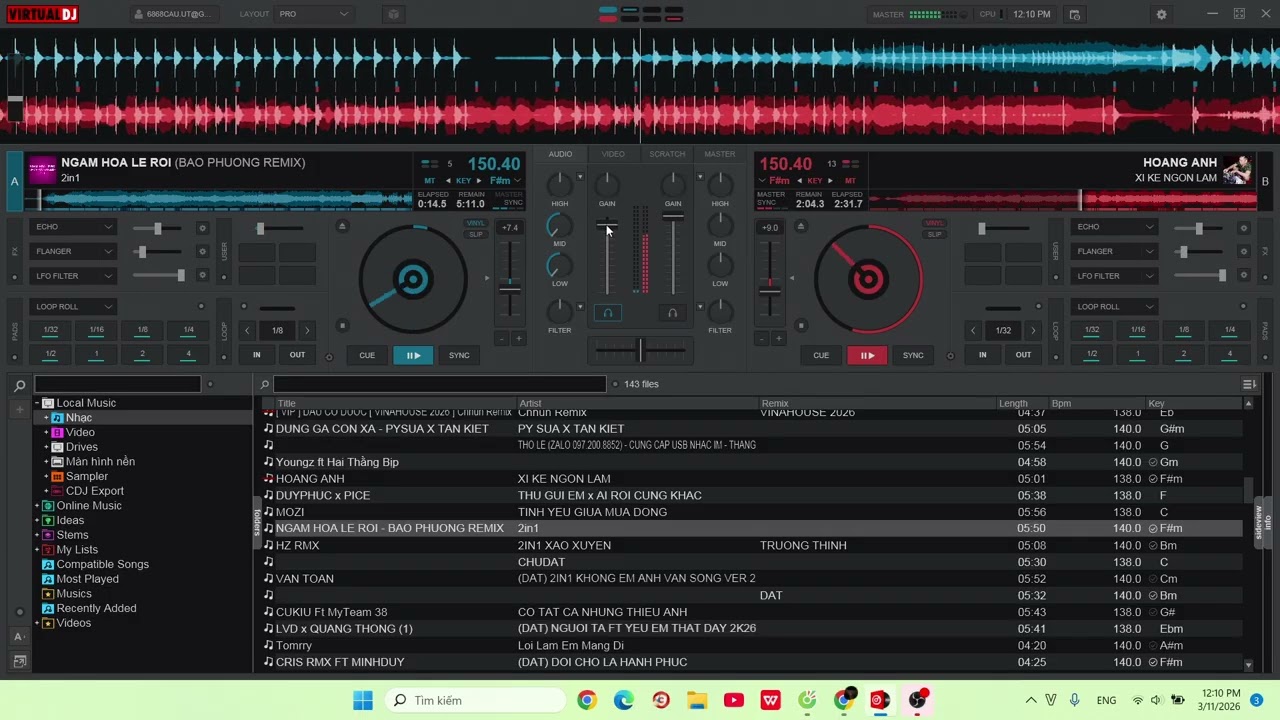Expand the Online Music folder
Image resolution: width=1280 pixels, height=720 pixels.
[37, 506]
